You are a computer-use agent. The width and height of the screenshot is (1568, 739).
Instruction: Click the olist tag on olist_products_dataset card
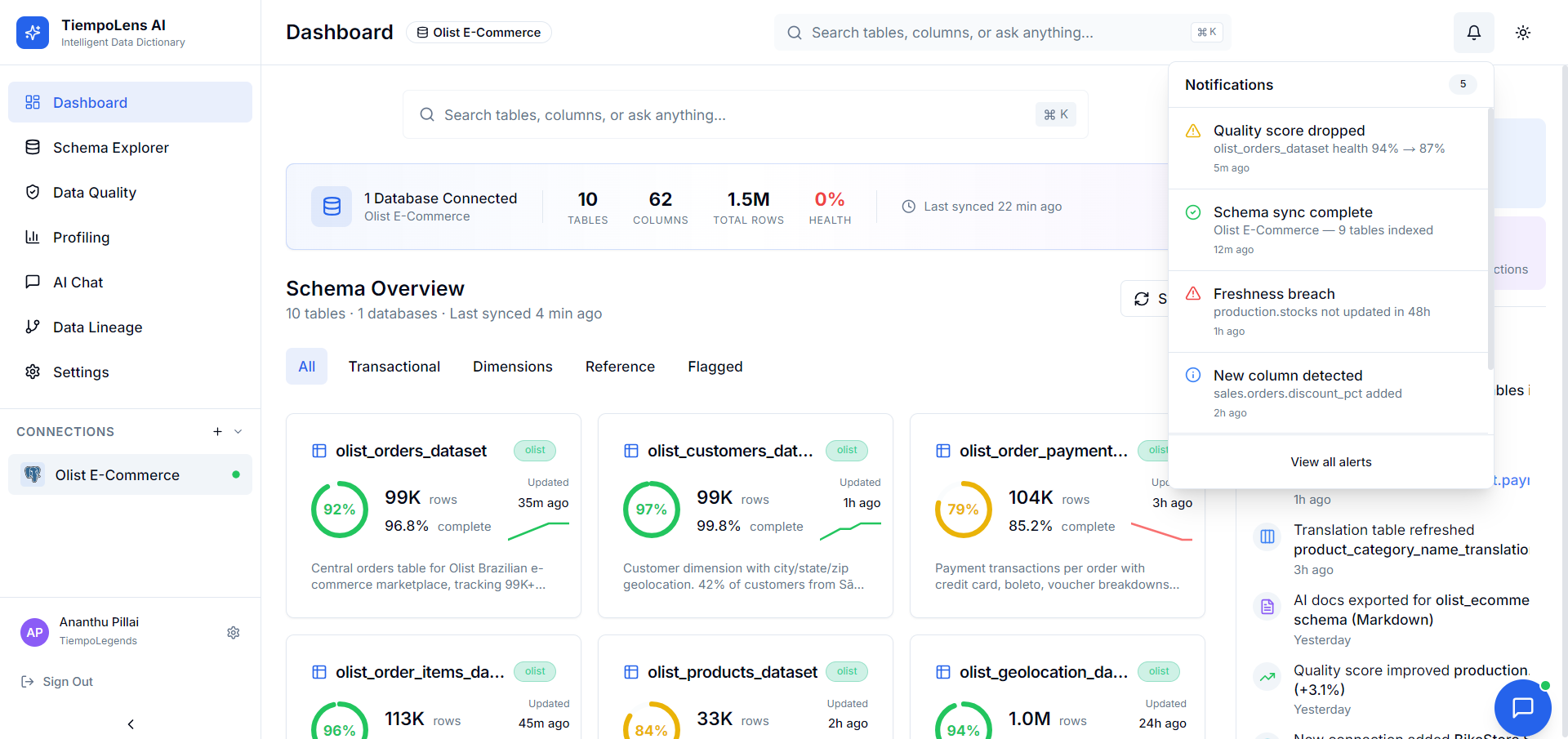847,671
